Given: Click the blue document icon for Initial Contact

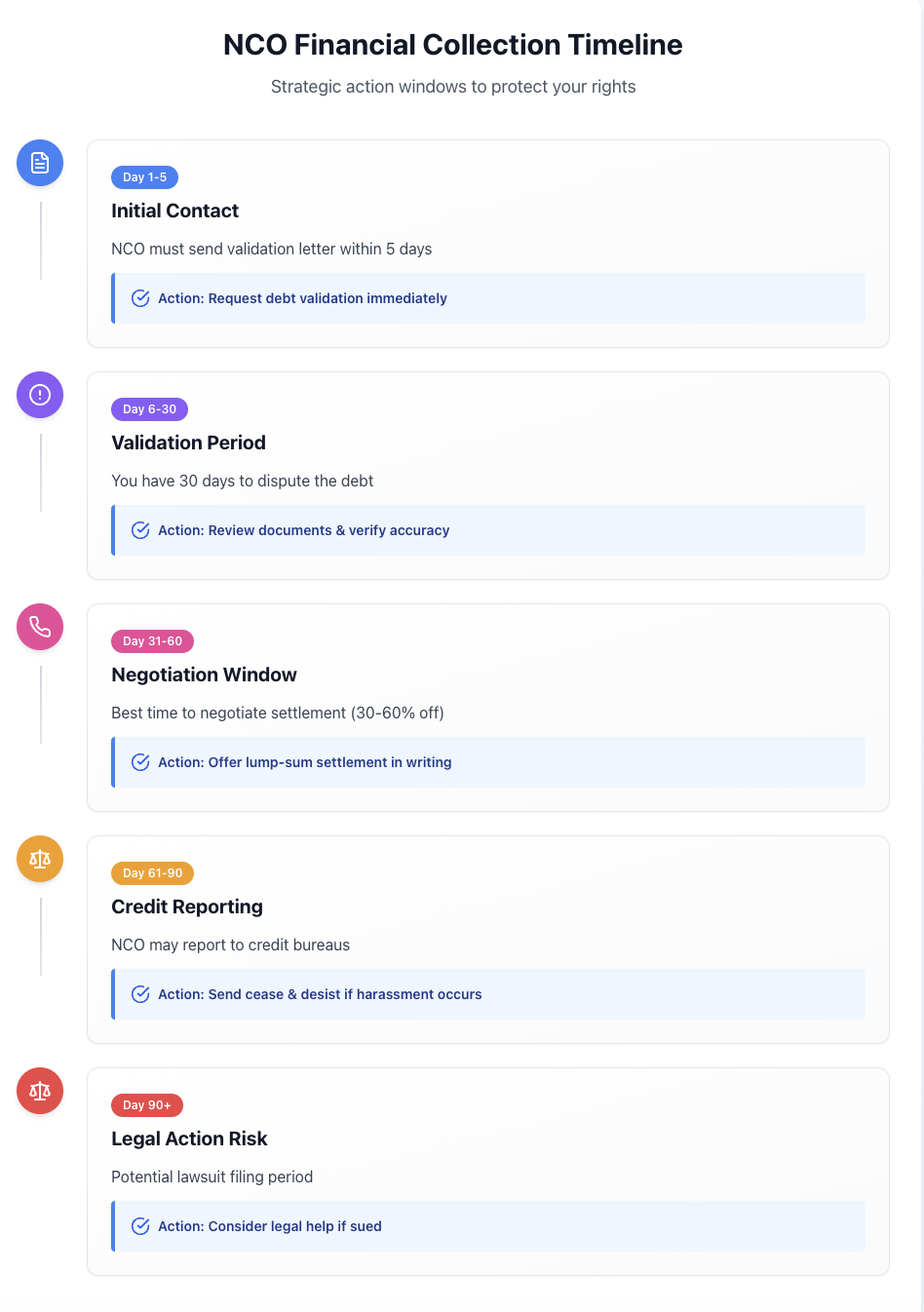Looking at the screenshot, I should [40, 163].
